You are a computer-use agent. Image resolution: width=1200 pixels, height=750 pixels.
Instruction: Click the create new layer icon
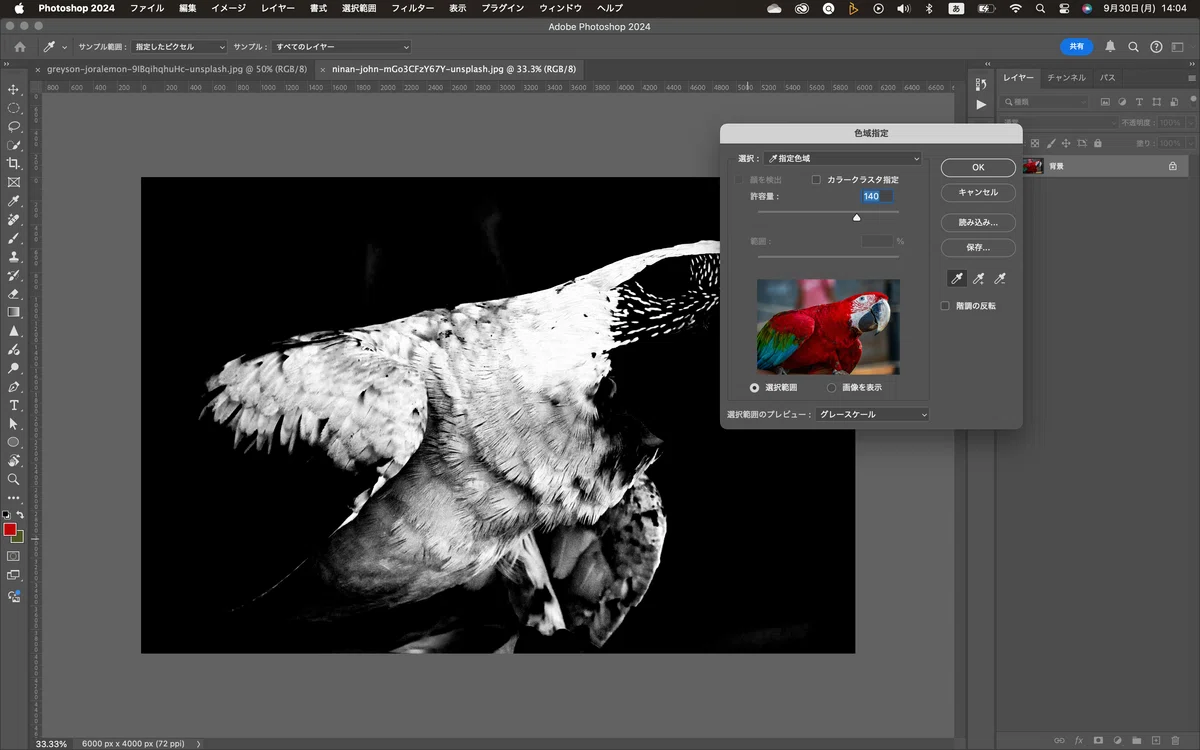point(1155,740)
